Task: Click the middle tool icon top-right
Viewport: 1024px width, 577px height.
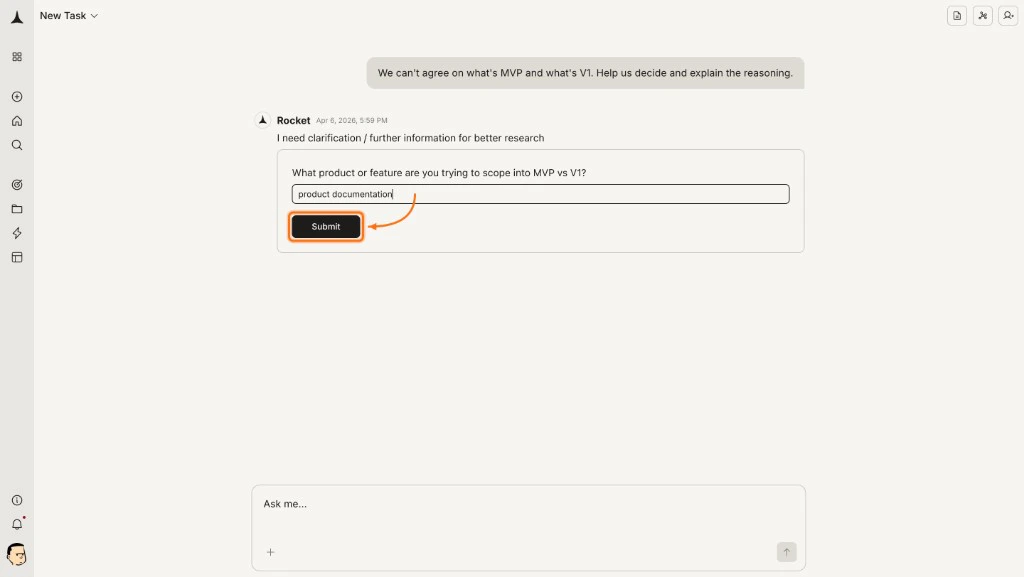Action: [x=982, y=15]
